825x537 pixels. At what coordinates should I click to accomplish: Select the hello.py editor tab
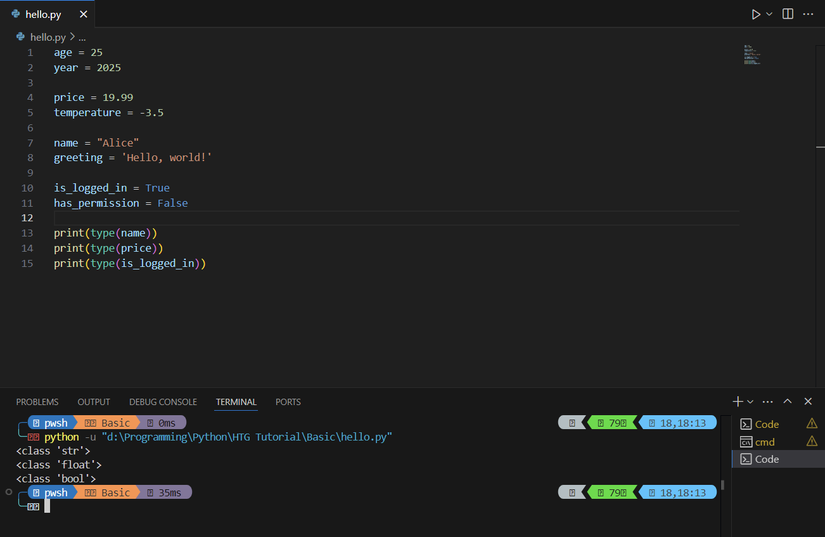click(x=42, y=15)
